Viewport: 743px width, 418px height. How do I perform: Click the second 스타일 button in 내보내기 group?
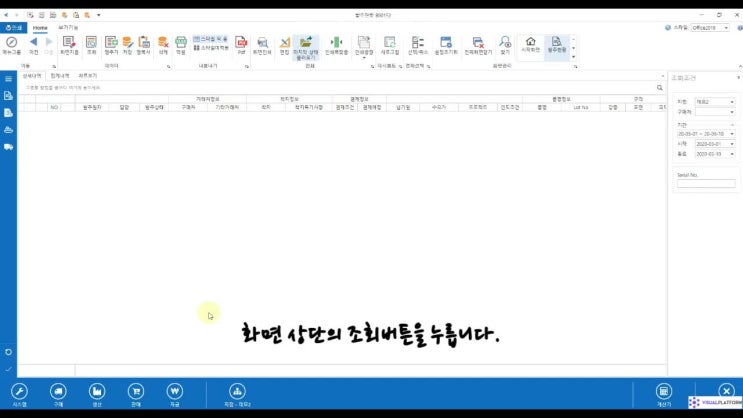(211, 48)
